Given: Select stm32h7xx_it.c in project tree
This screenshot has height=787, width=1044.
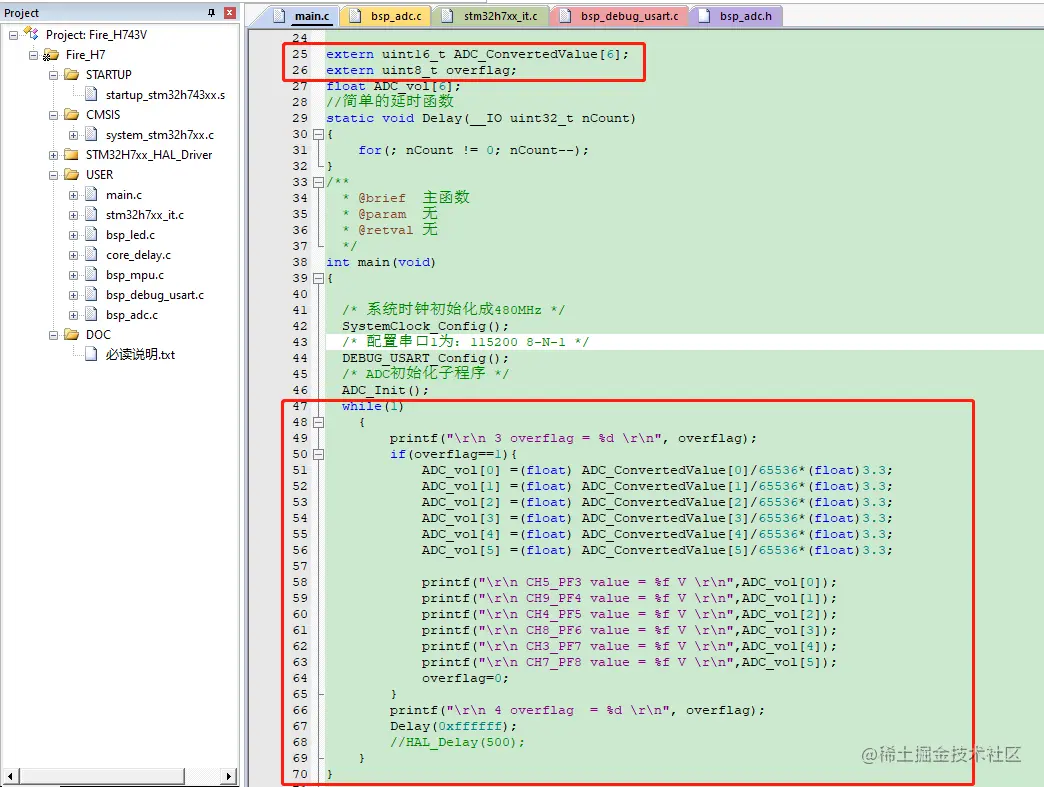Looking at the screenshot, I should 144,215.
